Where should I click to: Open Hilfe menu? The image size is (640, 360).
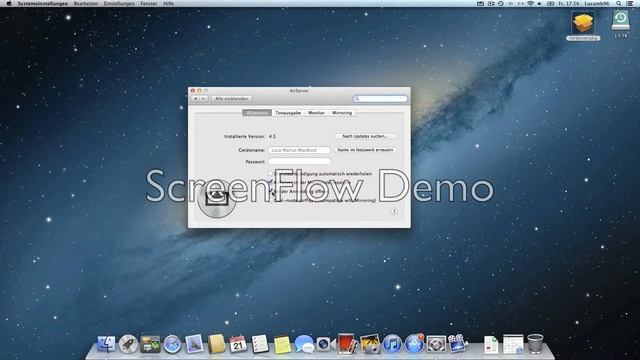click(x=169, y=3)
